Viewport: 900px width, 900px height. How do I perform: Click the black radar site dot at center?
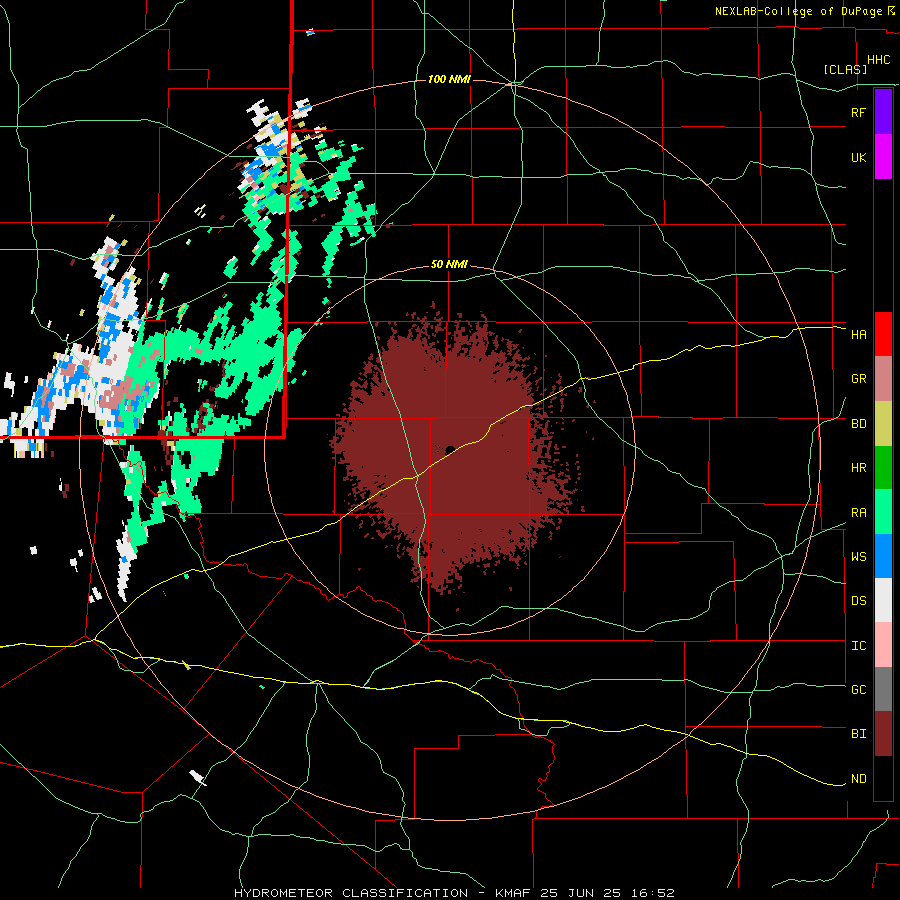450,450
